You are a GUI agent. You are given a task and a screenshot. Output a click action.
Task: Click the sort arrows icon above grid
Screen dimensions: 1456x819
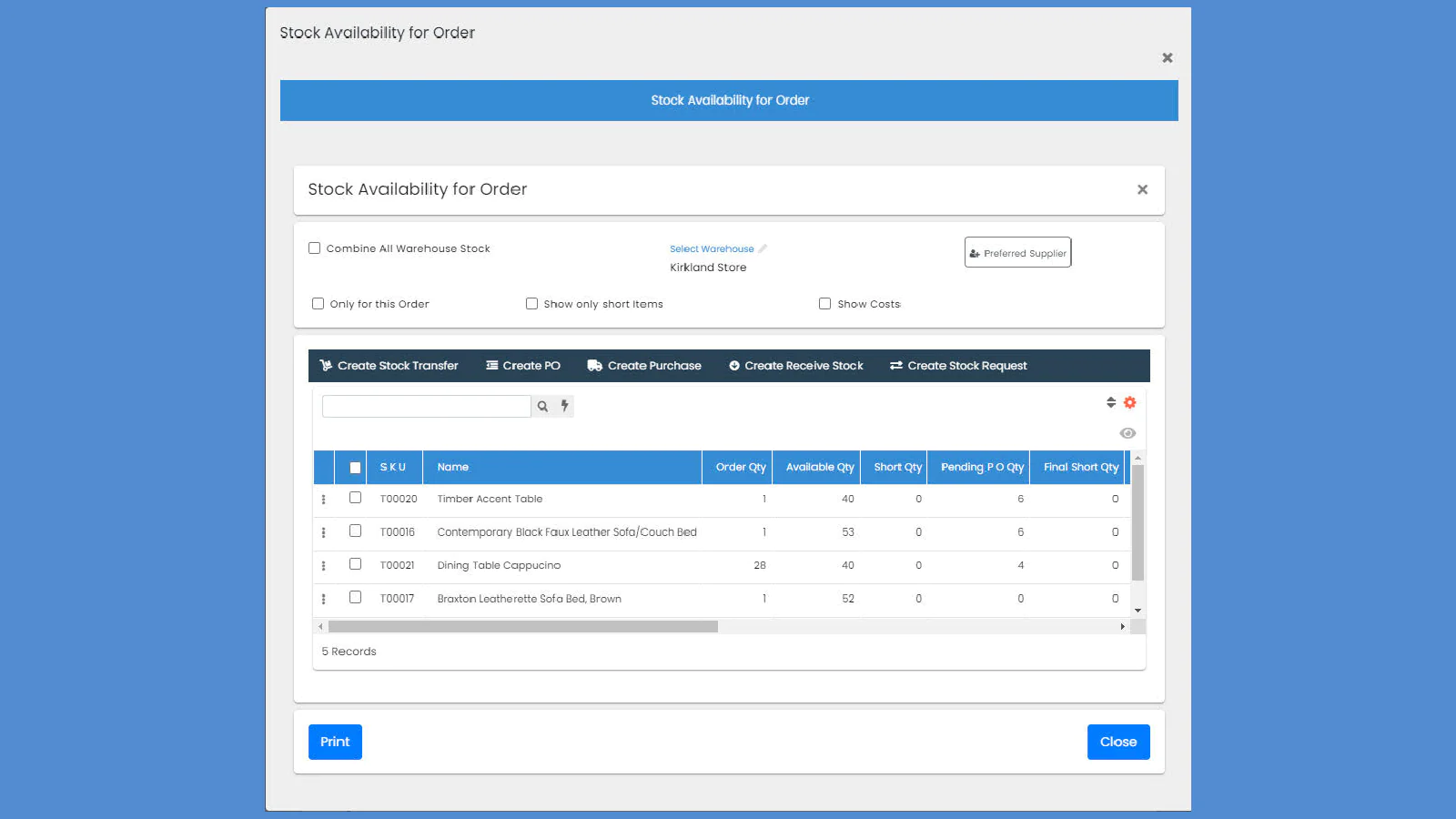click(1111, 402)
